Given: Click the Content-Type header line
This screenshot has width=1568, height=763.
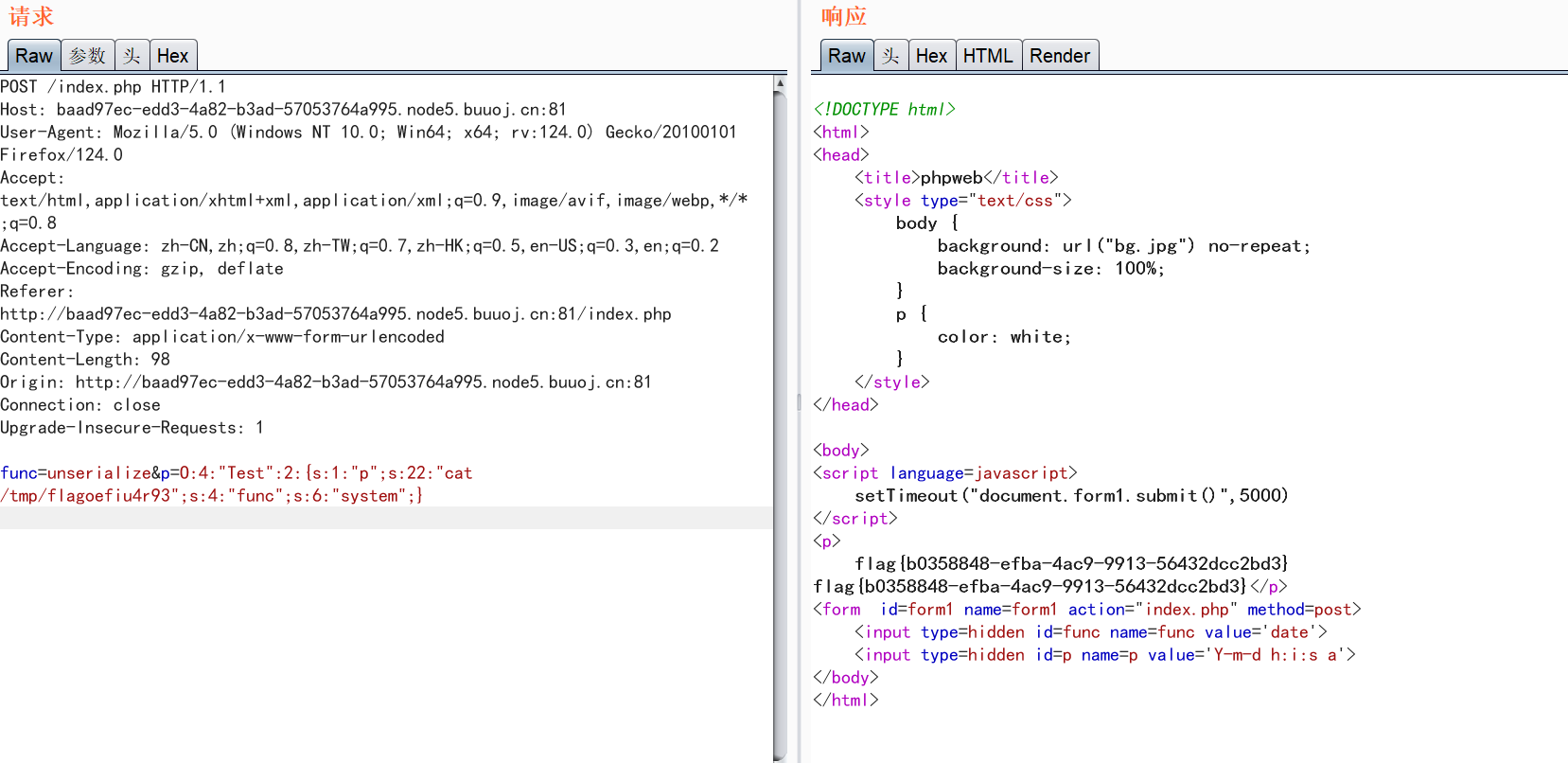Looking at the screenshot, I should coord(222,337).
